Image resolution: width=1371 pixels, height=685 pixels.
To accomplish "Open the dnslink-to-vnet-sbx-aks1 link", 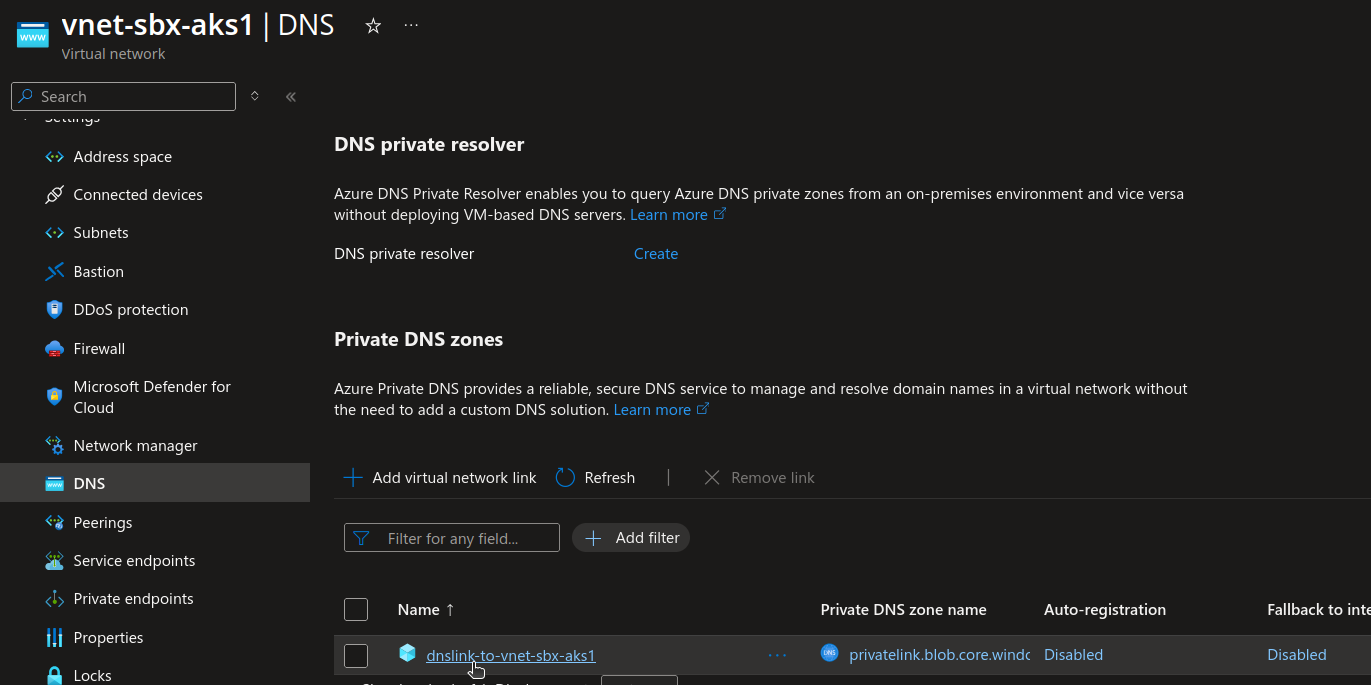I will pyautogui.click(x=511, y=656).
